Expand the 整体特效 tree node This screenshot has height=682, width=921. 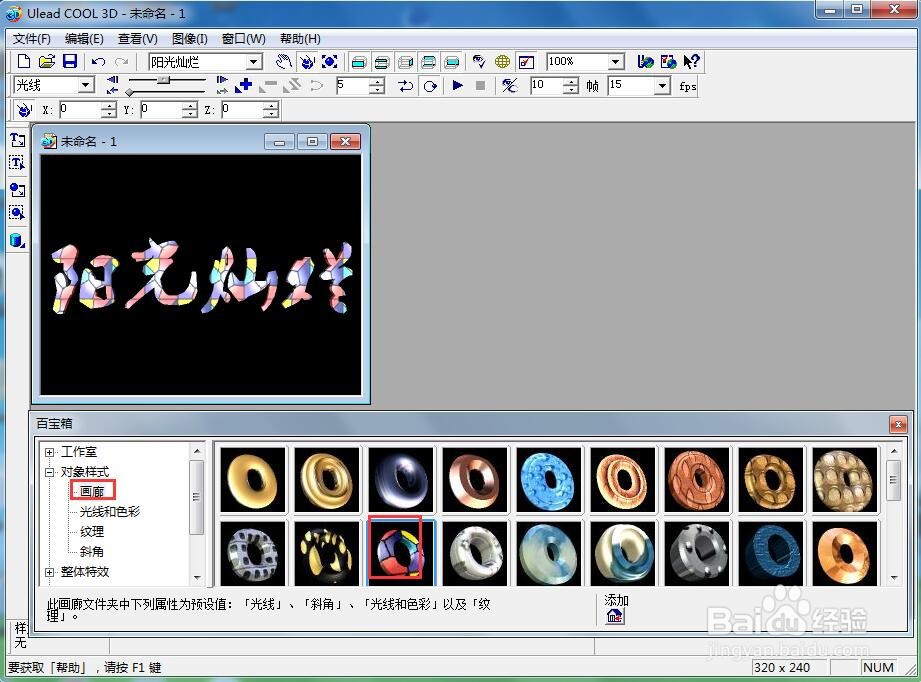(x=49, y=572)
